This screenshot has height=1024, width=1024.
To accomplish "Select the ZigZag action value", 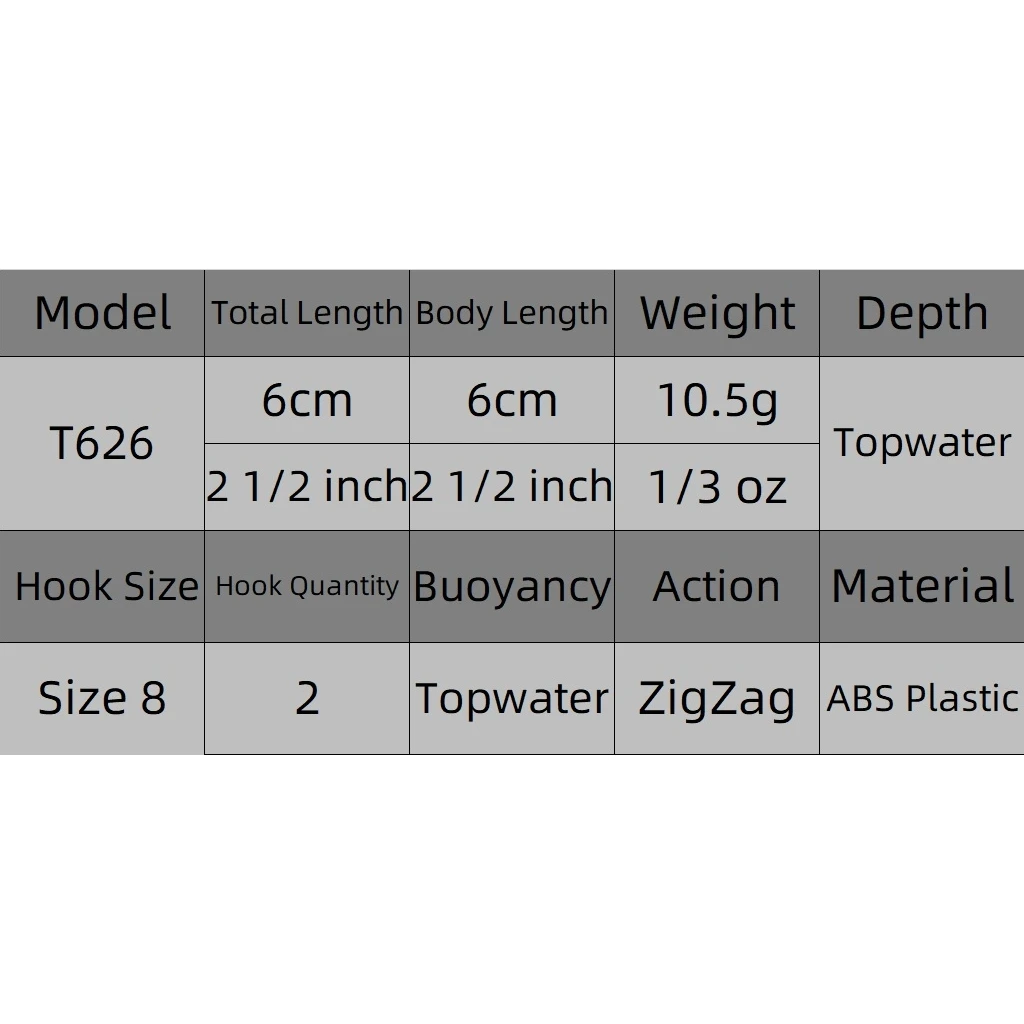I will pos(717,699).
